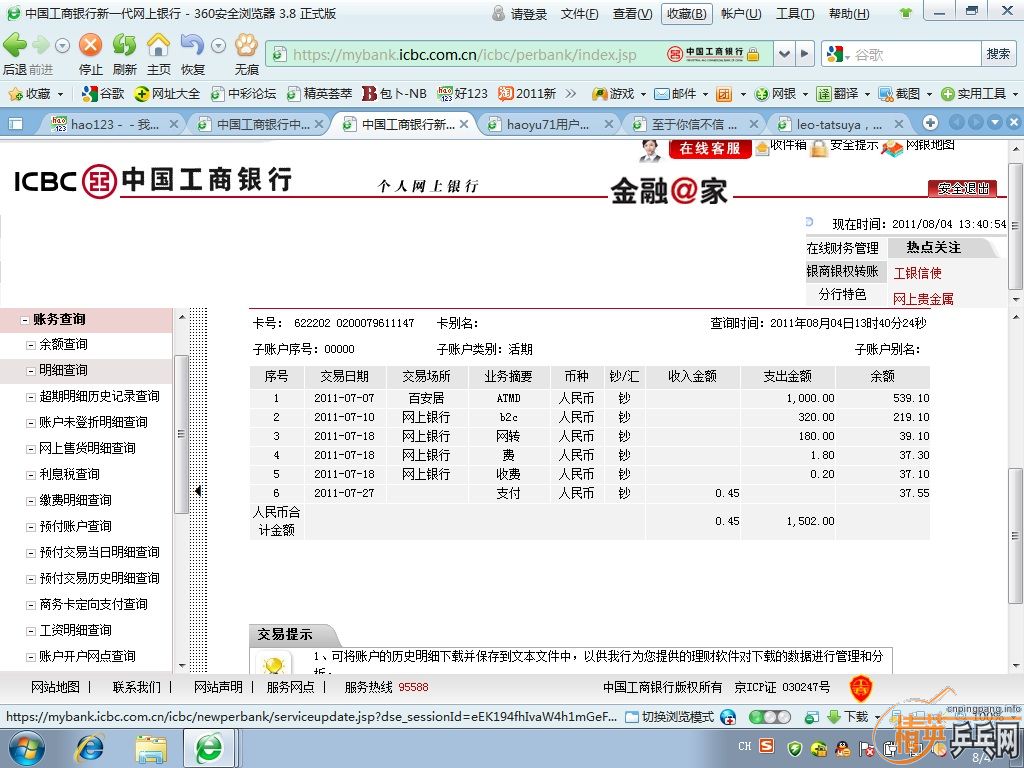The image size is (1024, 768).
Task: Open the 收藏 favorites star in bookmarks bar
Action: pos(30,94)
